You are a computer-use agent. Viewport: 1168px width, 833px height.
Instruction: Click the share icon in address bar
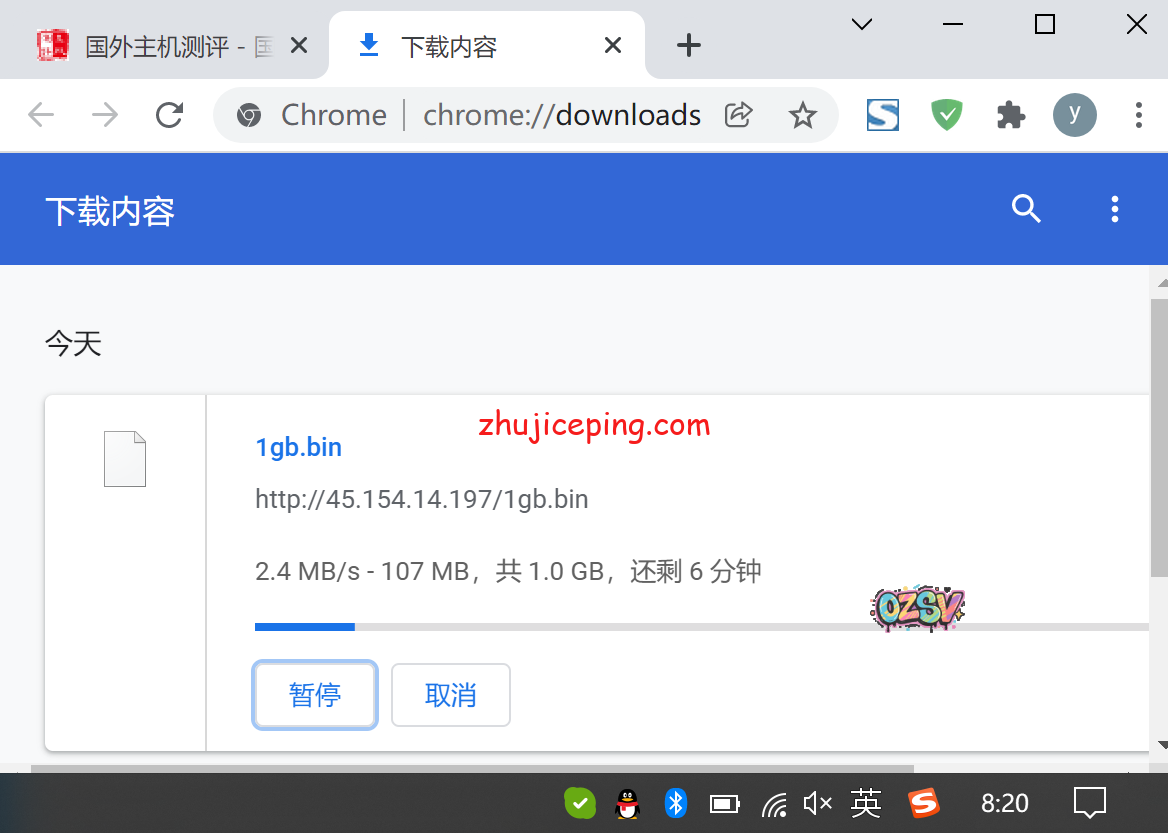tap(738, 115)
